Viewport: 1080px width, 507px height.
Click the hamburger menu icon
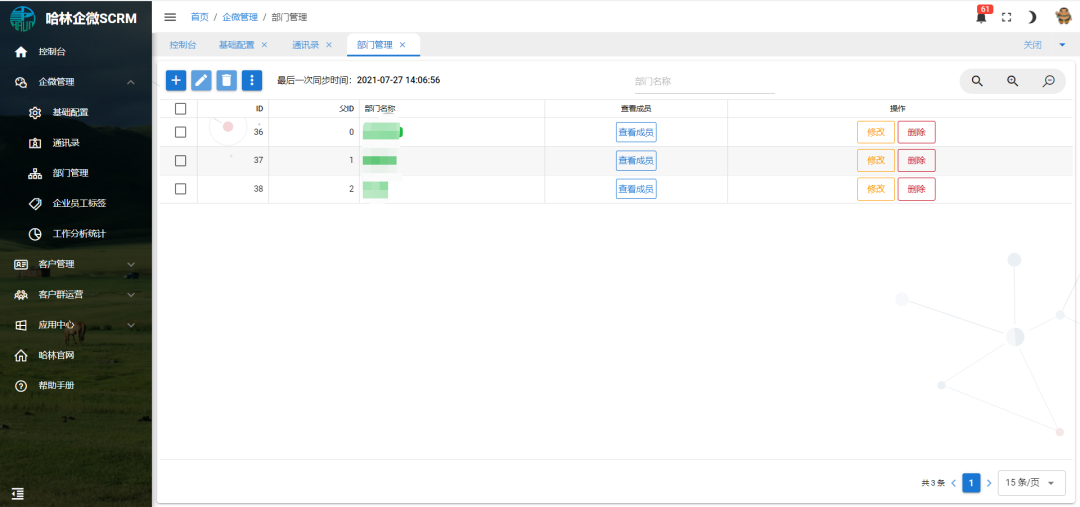pos(170,17)
